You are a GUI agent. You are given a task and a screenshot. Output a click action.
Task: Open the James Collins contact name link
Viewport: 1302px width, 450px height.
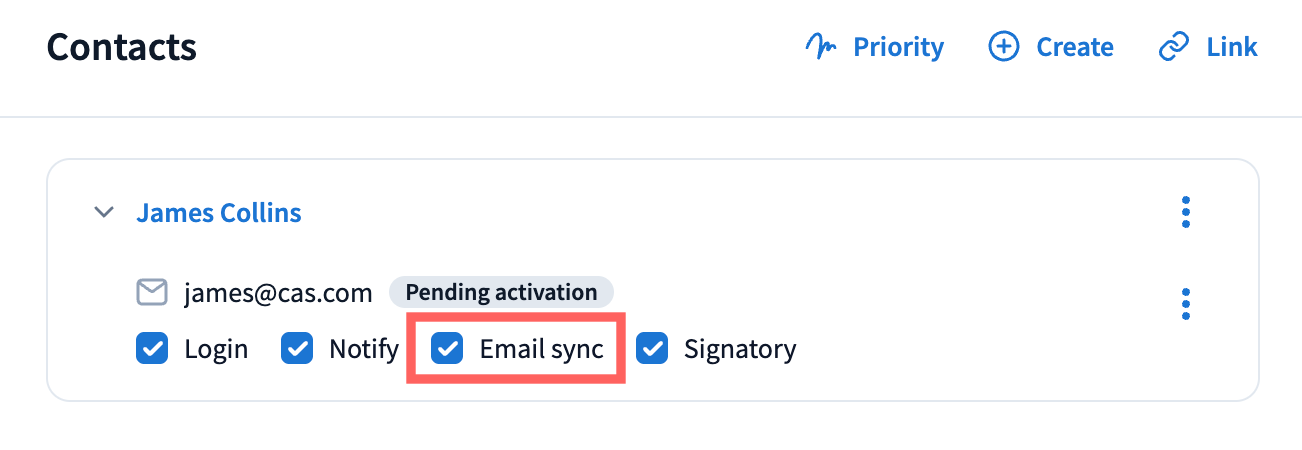pos(219,213)
